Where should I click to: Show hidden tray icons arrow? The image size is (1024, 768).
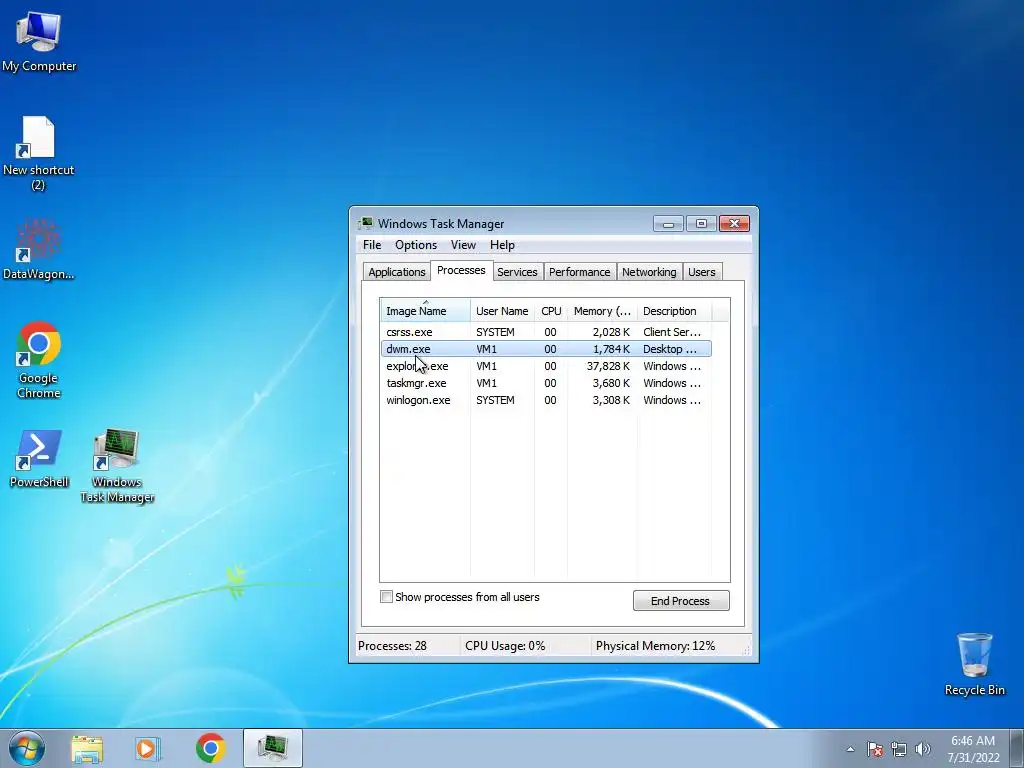[x=850, y=750]
